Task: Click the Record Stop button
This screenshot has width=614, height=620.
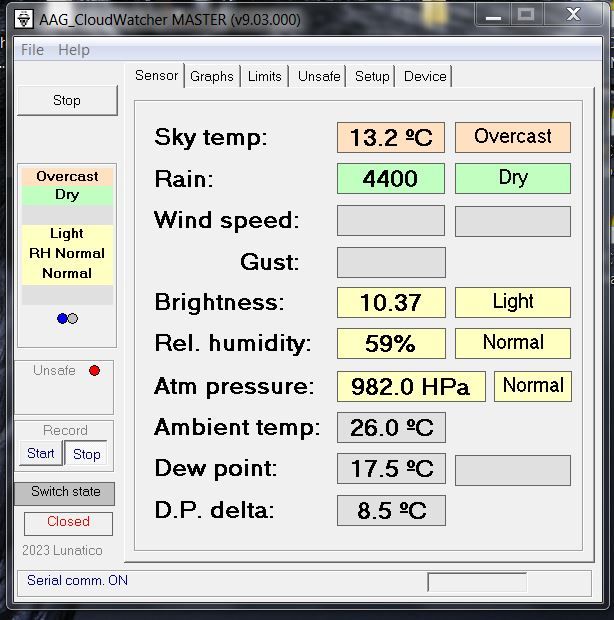Action: (87, 454)
